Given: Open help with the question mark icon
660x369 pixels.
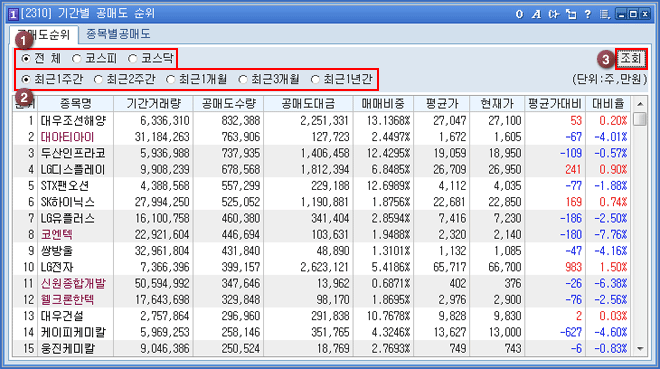Looking at the screenshot, I should pos(588,14).
